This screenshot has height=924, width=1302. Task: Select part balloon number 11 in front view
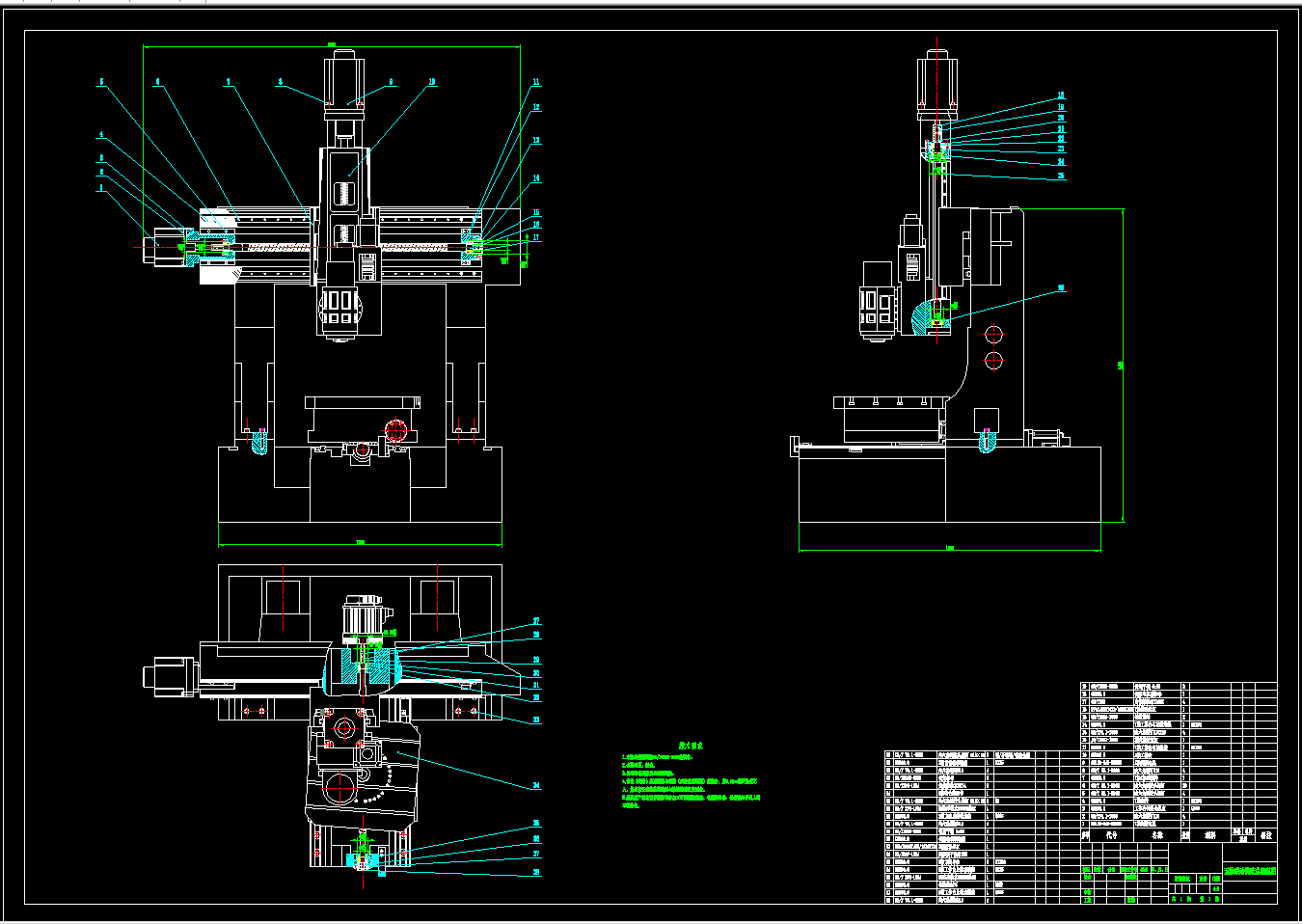point(536,83)
